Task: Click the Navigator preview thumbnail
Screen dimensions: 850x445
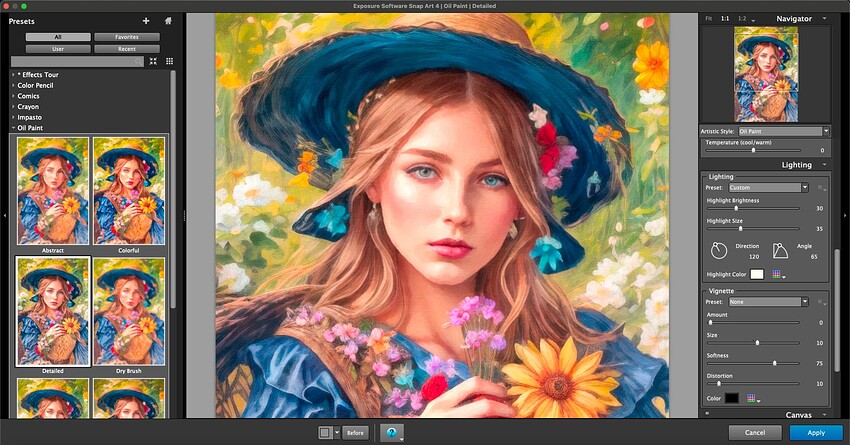Action: coord(766,74)
